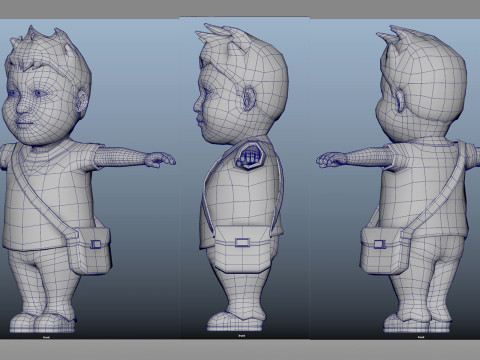Pick the open arm hole on side-profile shirt
480x360 pixels.
(250, 155)
